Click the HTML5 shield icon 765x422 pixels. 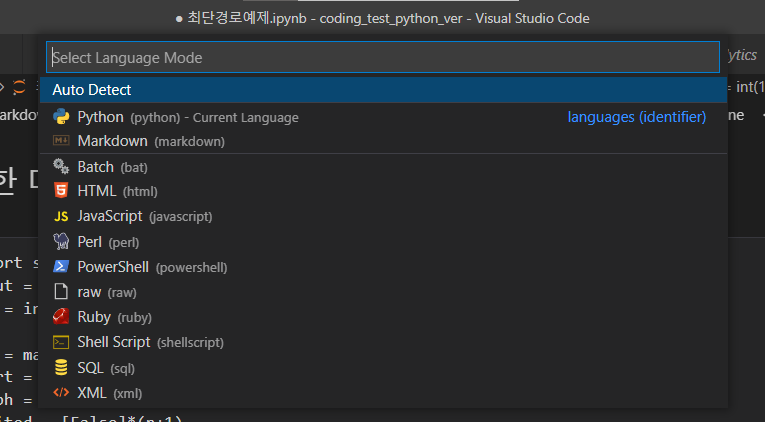tap(61, 190)
